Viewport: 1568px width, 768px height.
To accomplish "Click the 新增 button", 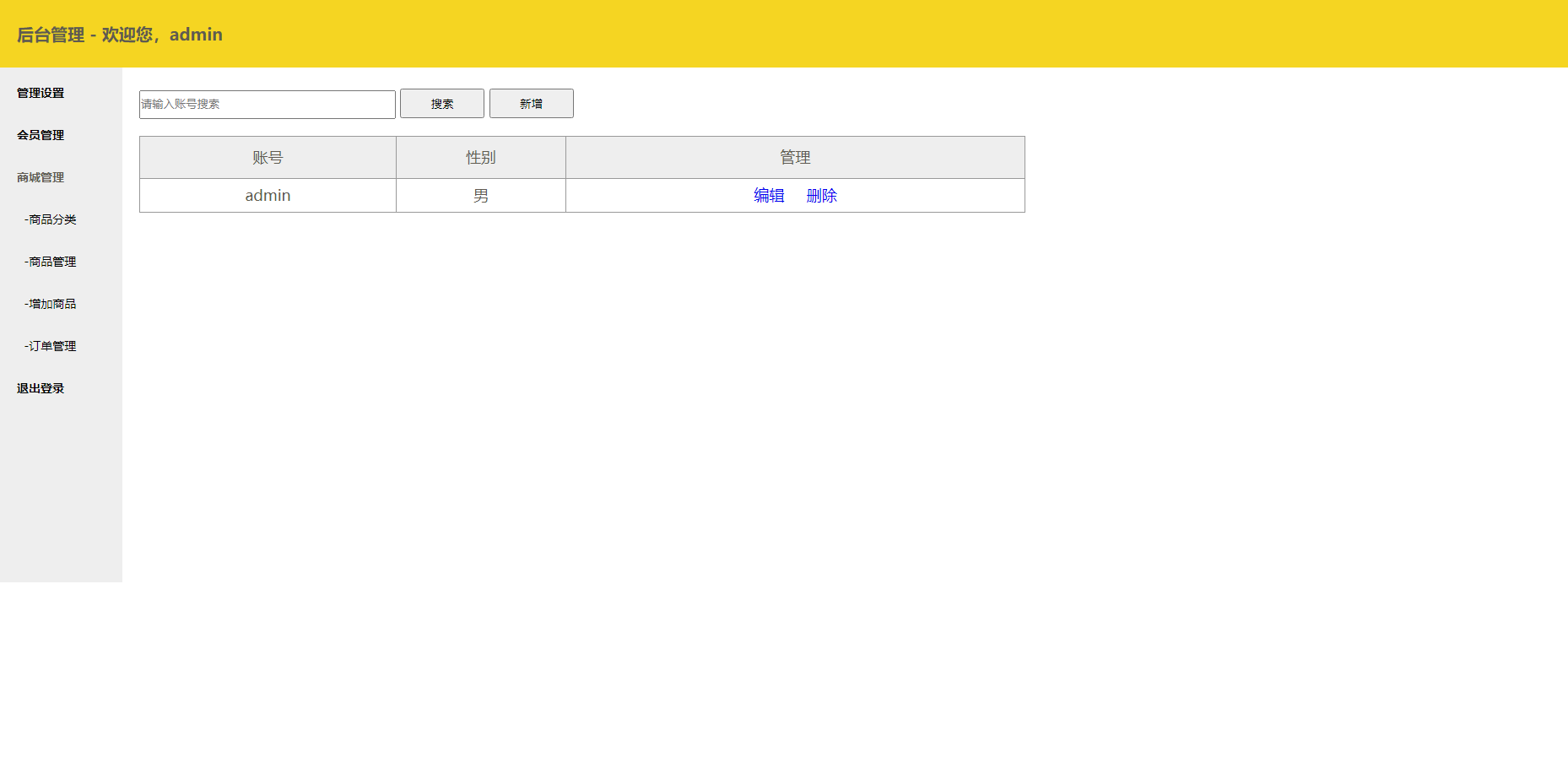I will [532, 104].
